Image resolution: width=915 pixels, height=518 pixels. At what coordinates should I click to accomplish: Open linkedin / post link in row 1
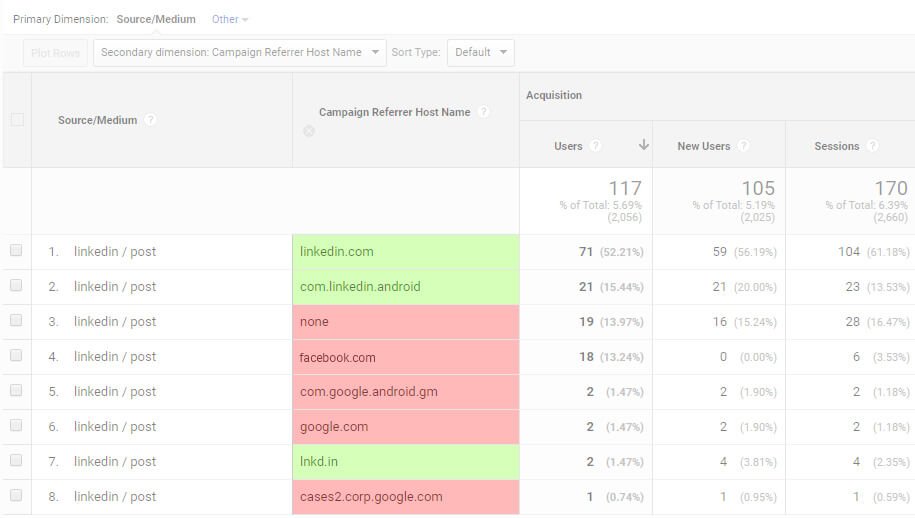click(115, 251)
